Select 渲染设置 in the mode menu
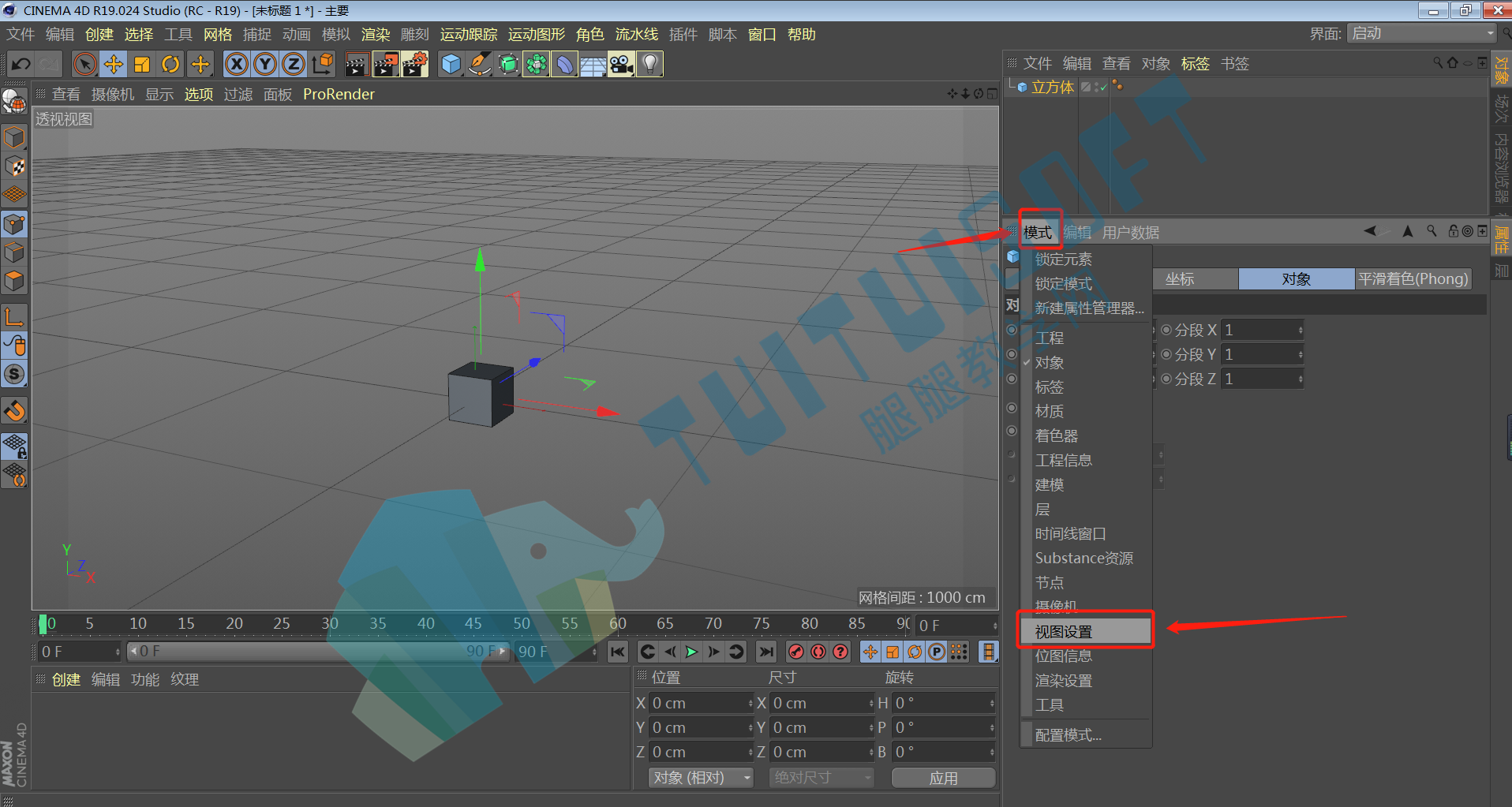This screenshot has height=807, width=1512. click(x=1064, y=681)
